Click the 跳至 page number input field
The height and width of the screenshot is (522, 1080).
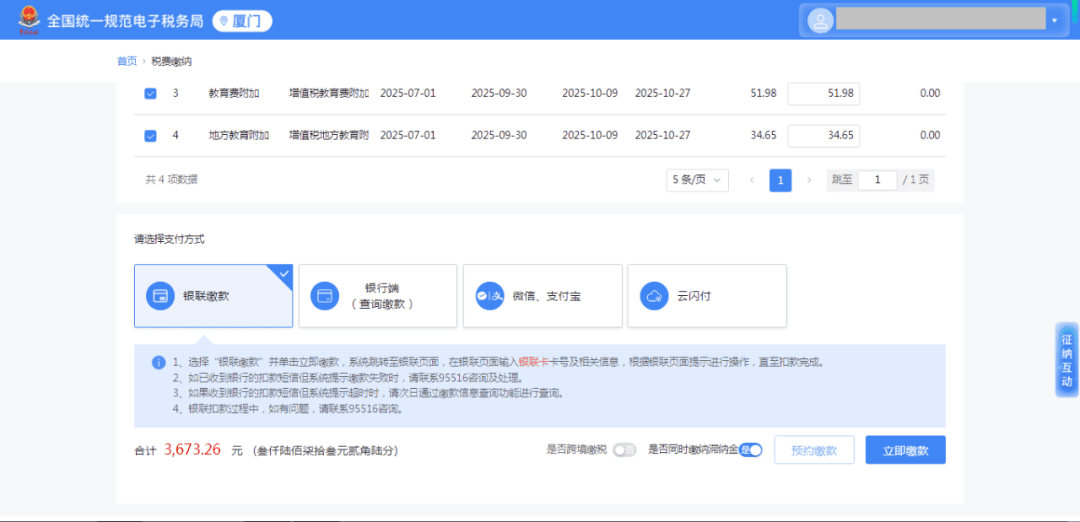(x=877, y=180)
